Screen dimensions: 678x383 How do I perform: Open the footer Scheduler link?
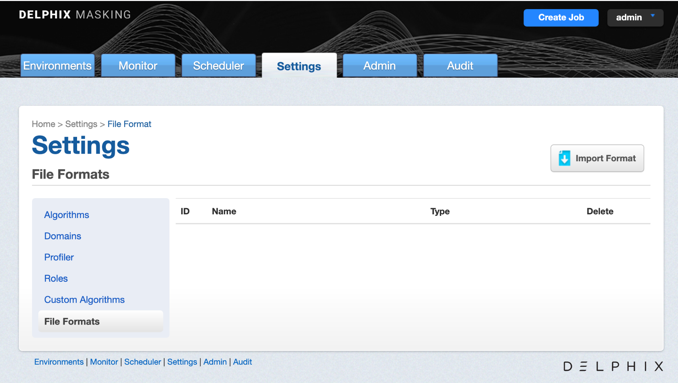pyautogui.click(x=143, y=362)
